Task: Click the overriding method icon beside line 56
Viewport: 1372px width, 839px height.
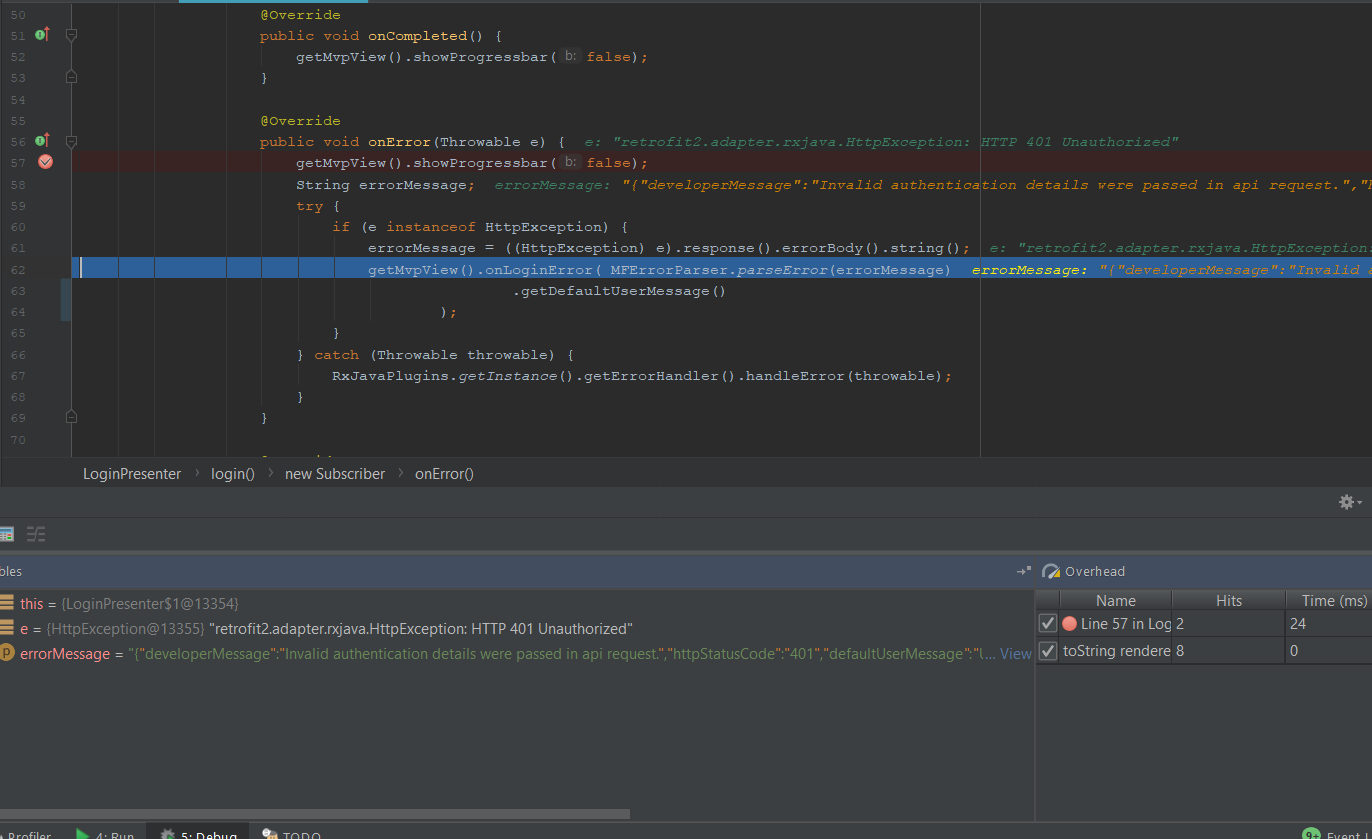Action: (x=40, y=141)
